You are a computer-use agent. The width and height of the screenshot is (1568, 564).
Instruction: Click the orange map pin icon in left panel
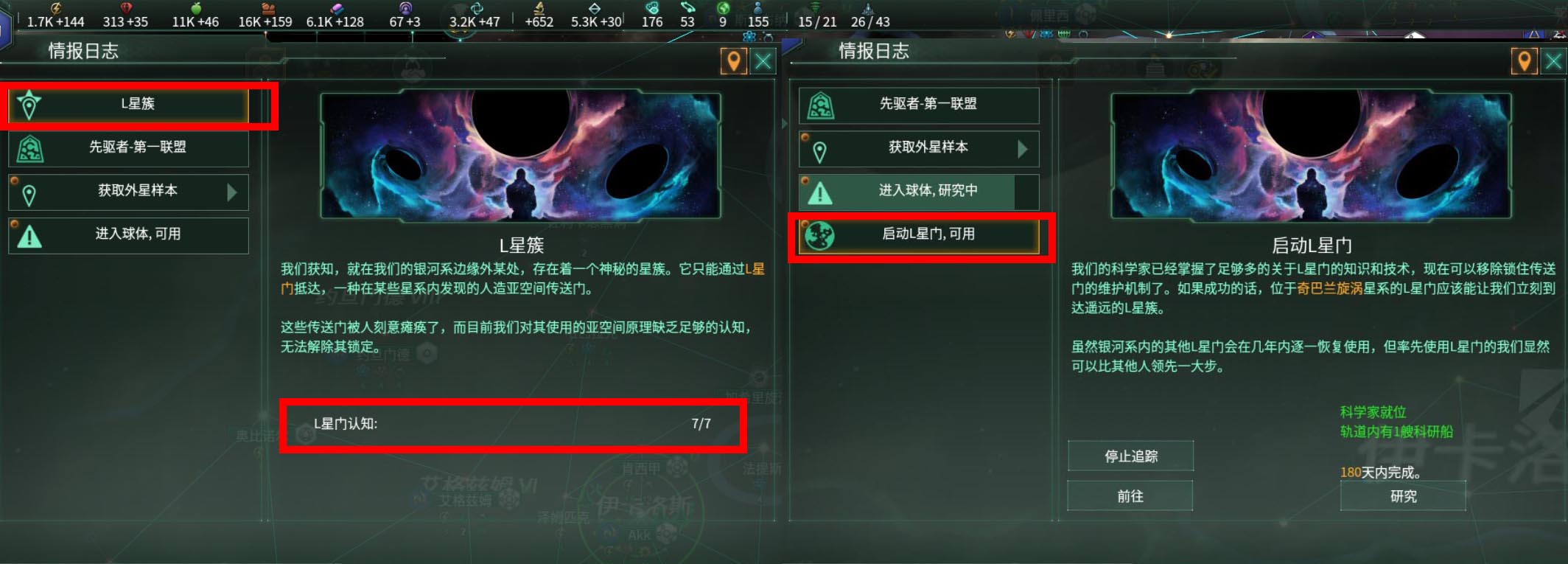coord(733,61)
